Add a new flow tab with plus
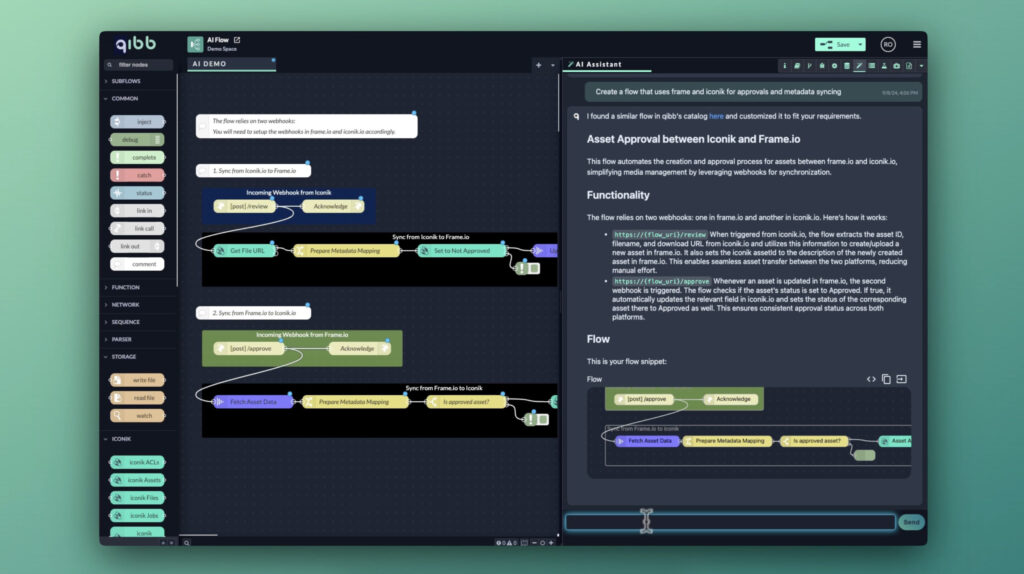This screenshot has width=1024, height=574. pos(538,65)
